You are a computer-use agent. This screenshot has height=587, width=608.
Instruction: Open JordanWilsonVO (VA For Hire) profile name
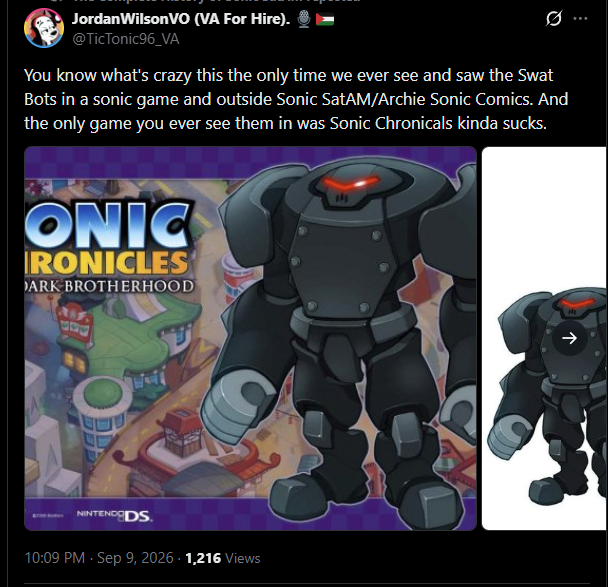tap(181, 19)
